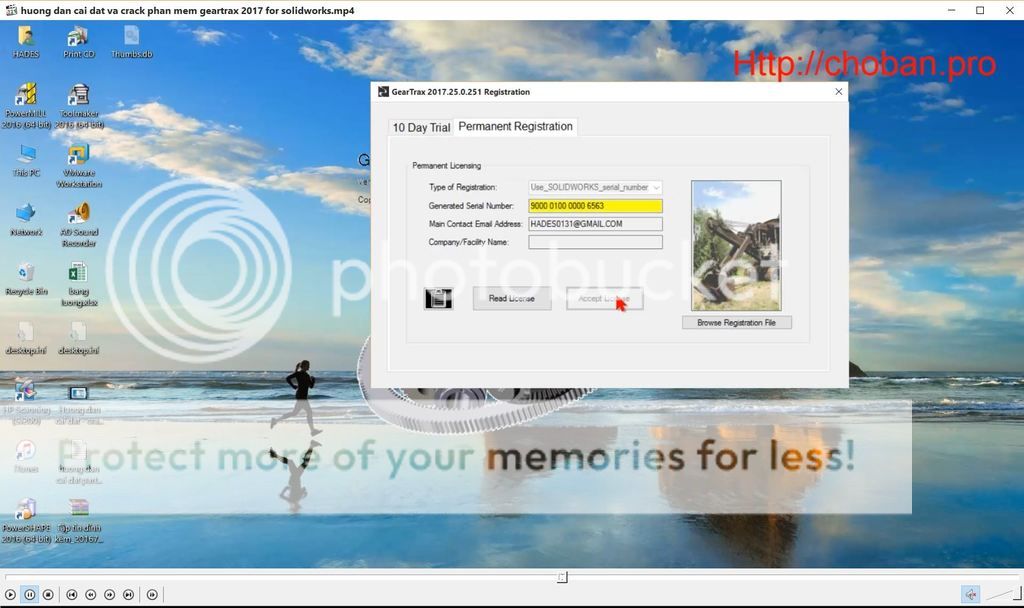Open the HADES folder icon
The height and width of the screenshot is (608, 1024).
[26, 38]
